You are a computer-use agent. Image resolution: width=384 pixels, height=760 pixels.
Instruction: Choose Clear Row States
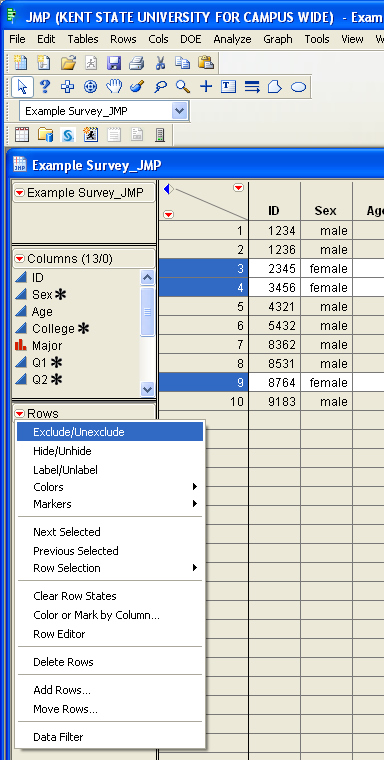click(110, 596)
